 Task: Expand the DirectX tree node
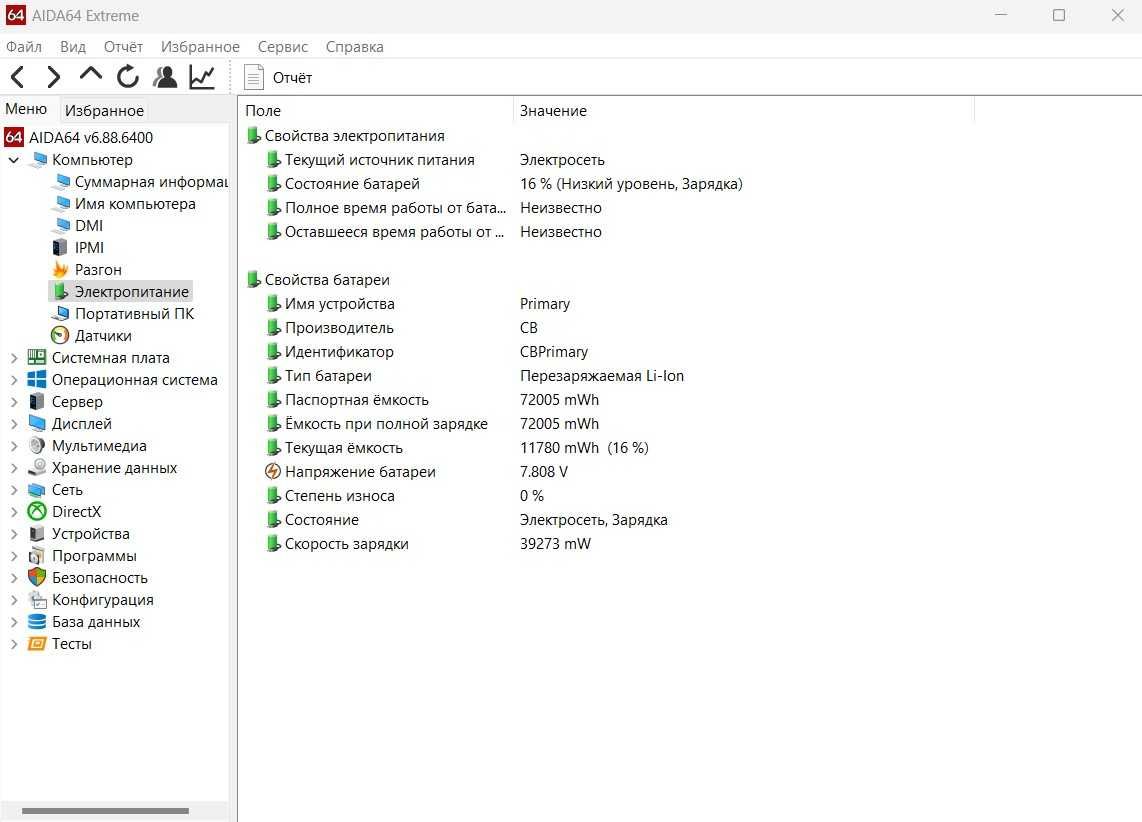[14, 512]
